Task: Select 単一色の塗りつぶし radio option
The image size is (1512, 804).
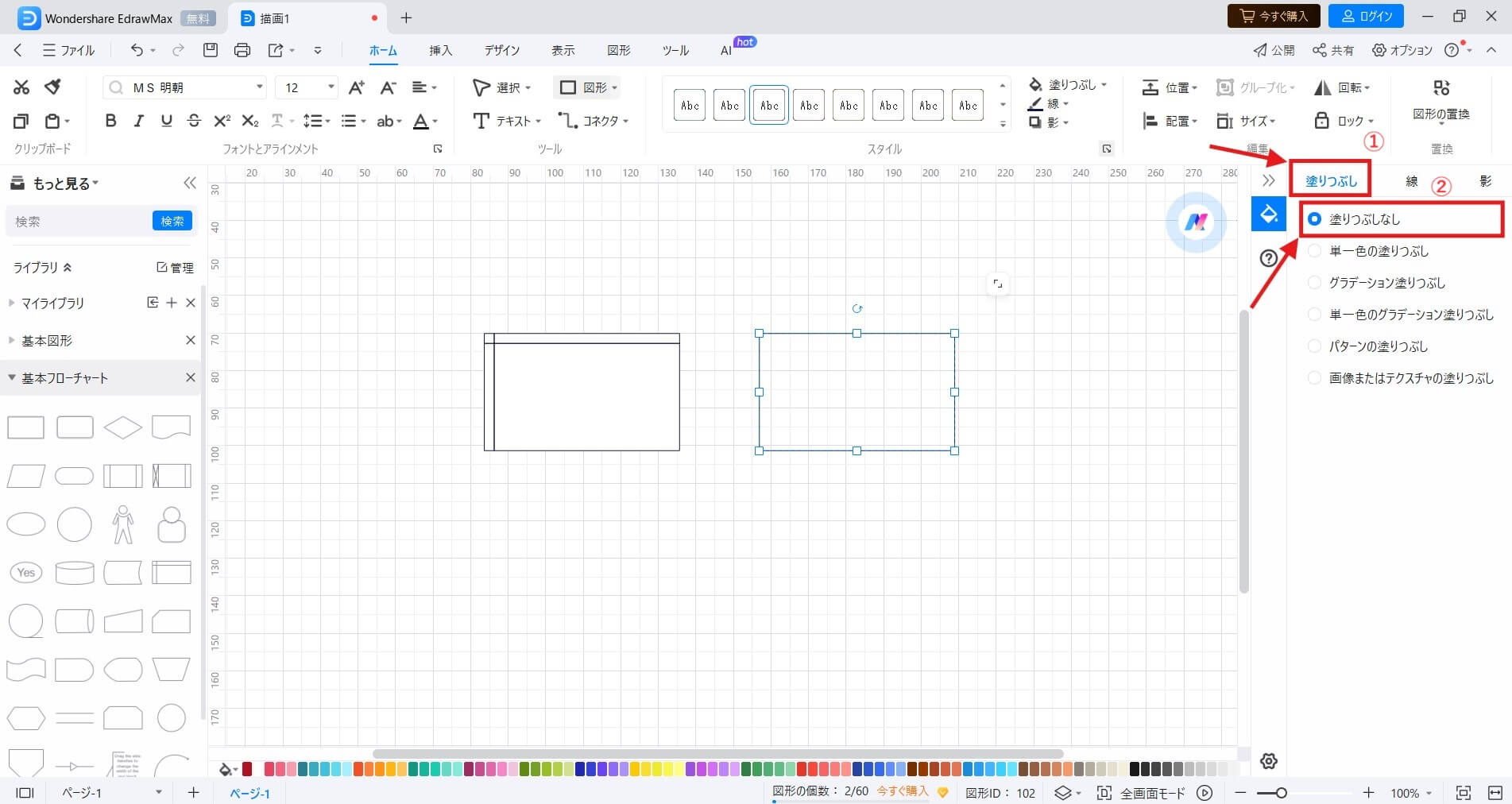Action: point(1314,251)
